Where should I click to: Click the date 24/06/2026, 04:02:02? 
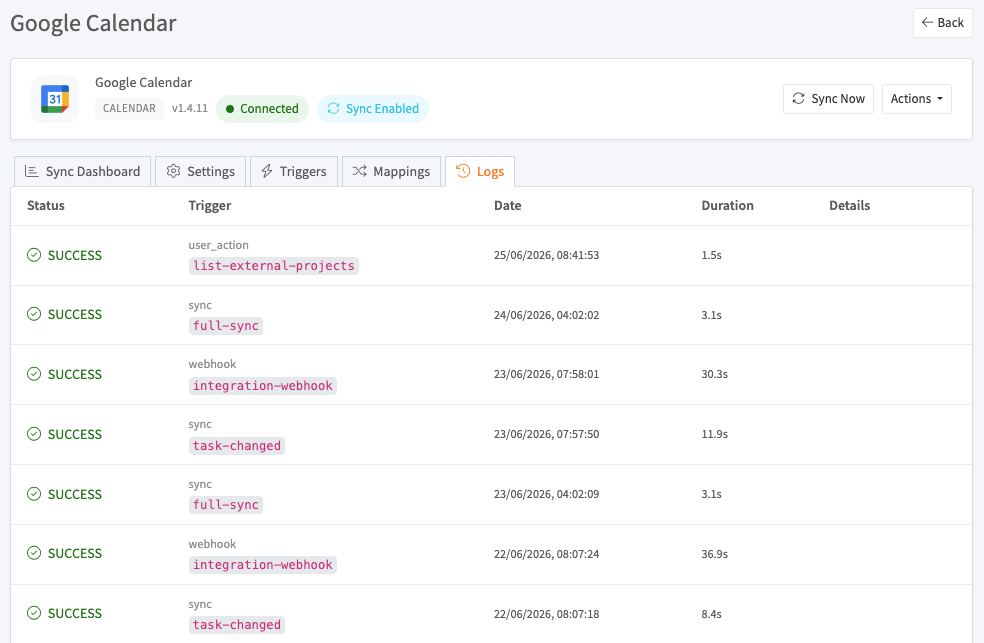pyautogui.click(x=547, y=315)
